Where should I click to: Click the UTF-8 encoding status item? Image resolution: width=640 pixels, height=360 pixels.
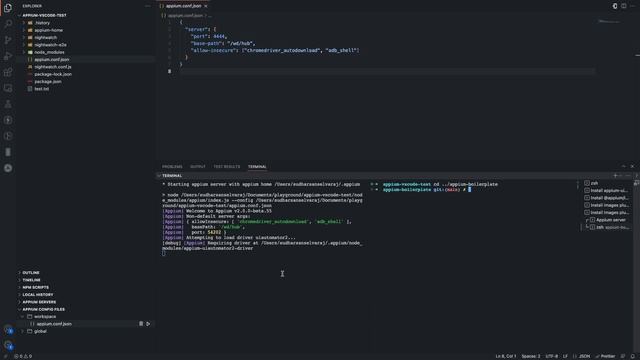point(551,356)
